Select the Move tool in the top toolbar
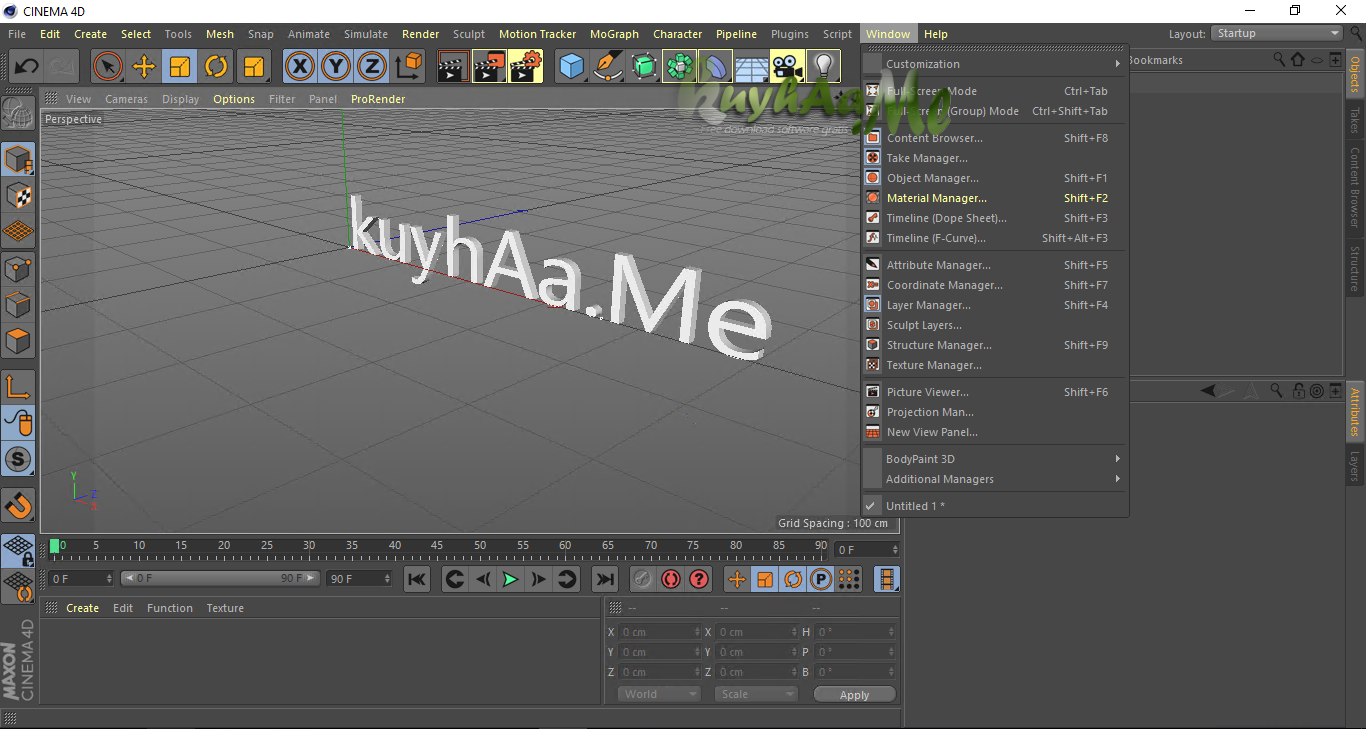Viewport: 1366px width, 729px height. [144, 67]
